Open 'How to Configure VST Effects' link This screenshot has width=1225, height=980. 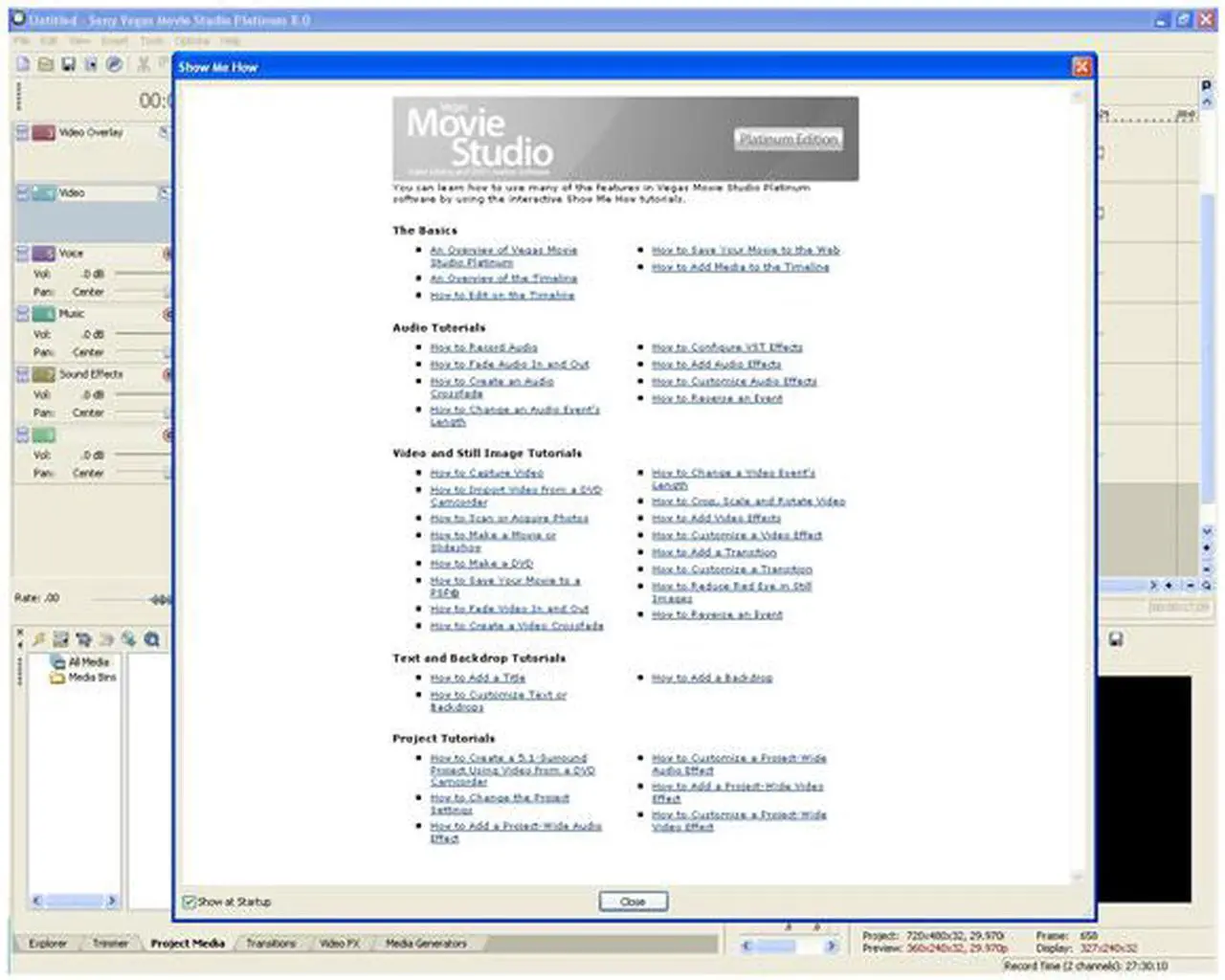(x=726, y=347)
